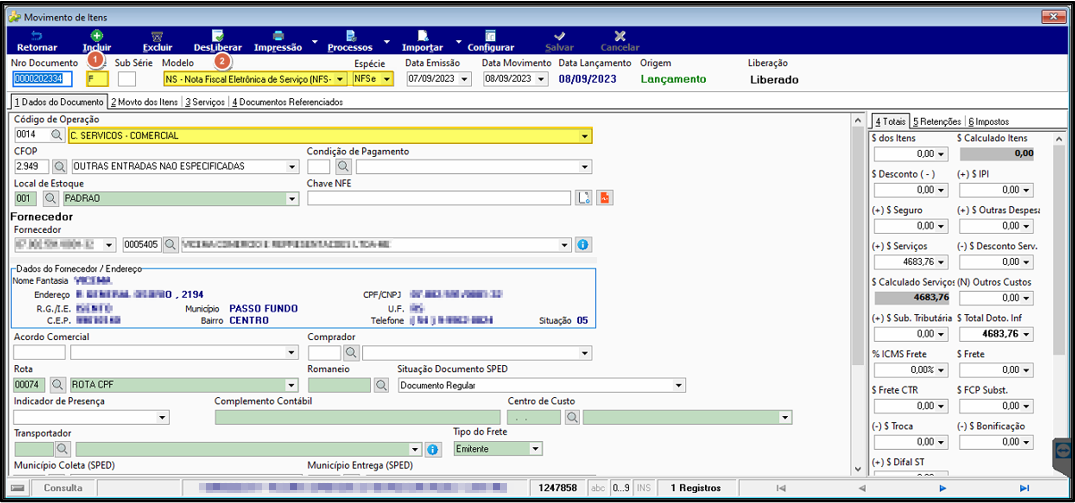
Task: Click the Comprador search magnifier
Action: tap(351, 352)
